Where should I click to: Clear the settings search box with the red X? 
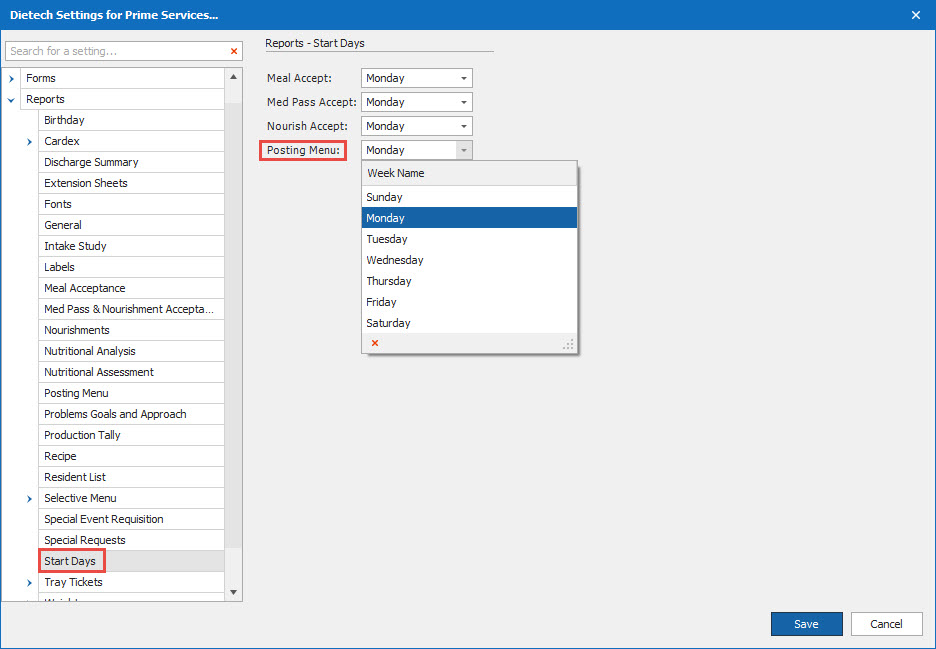point(234,51)
